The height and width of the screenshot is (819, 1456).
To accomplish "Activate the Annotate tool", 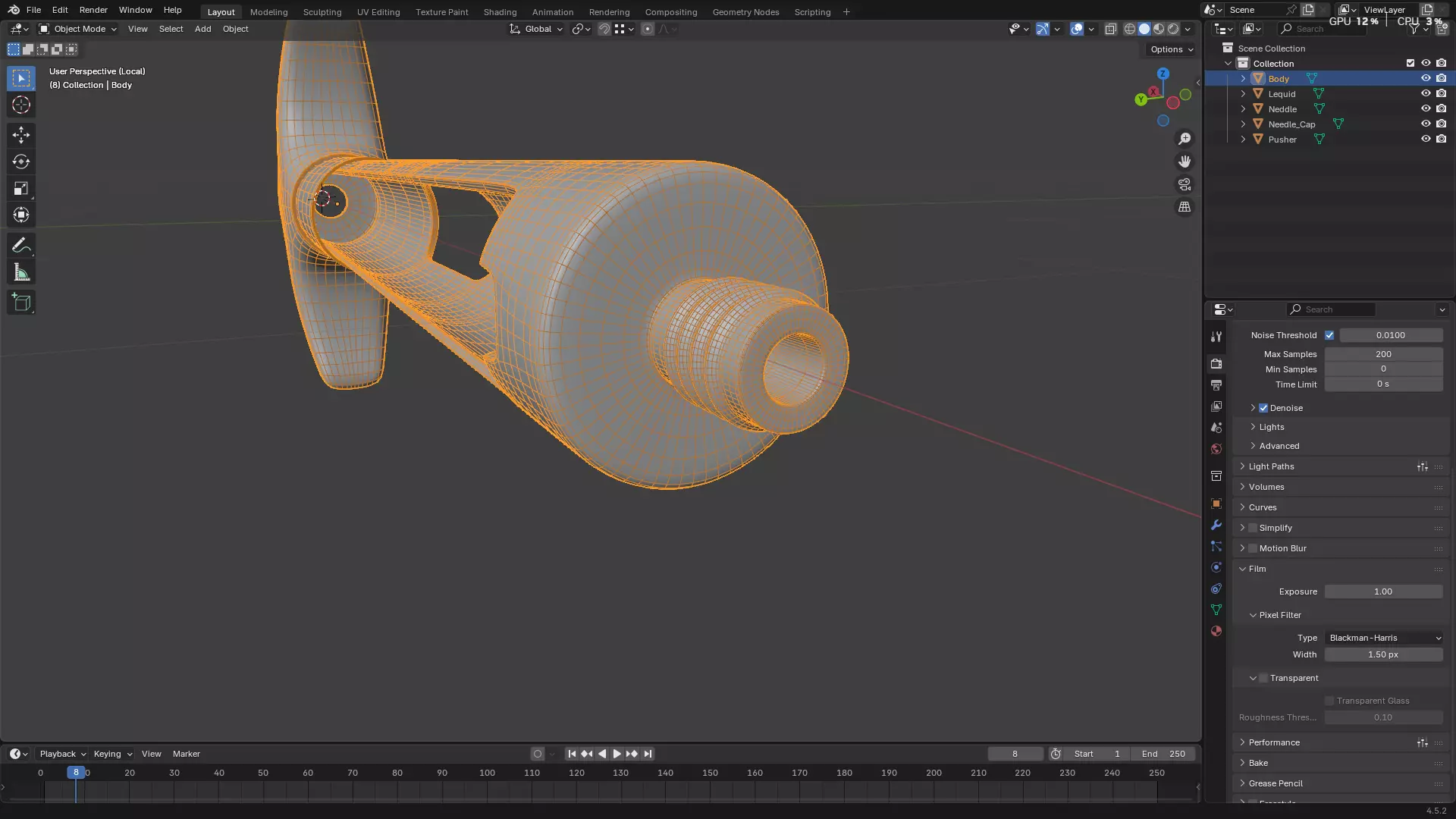I will coord(21,245).
